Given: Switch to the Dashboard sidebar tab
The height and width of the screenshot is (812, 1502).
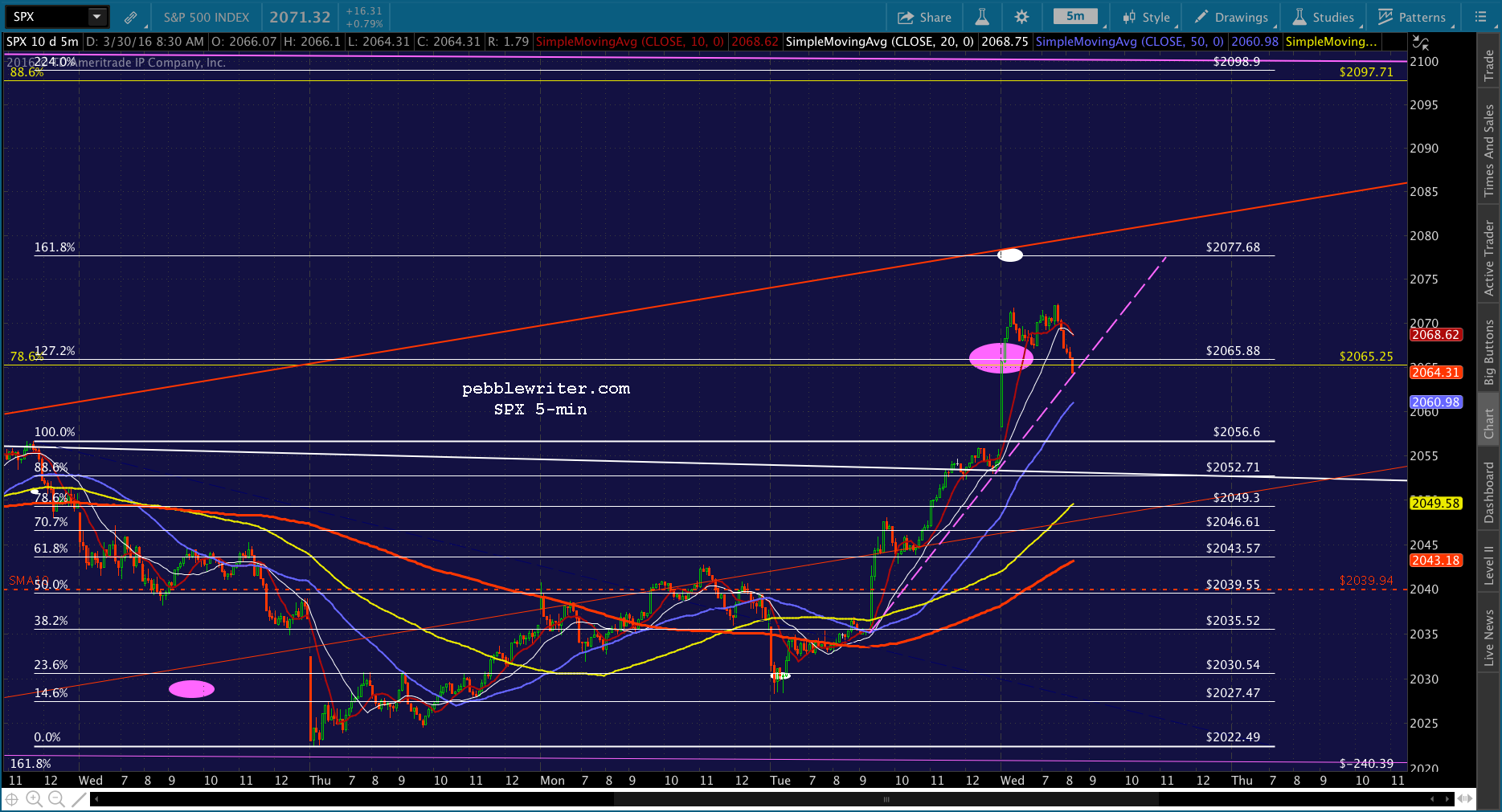Looking at the screenshot, I should tap(1489, 492).
